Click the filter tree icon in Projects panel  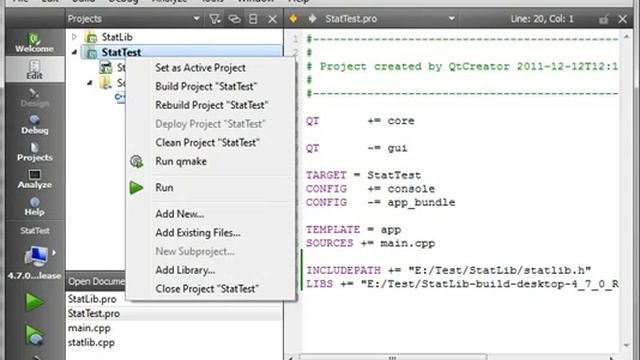(215, 19)
